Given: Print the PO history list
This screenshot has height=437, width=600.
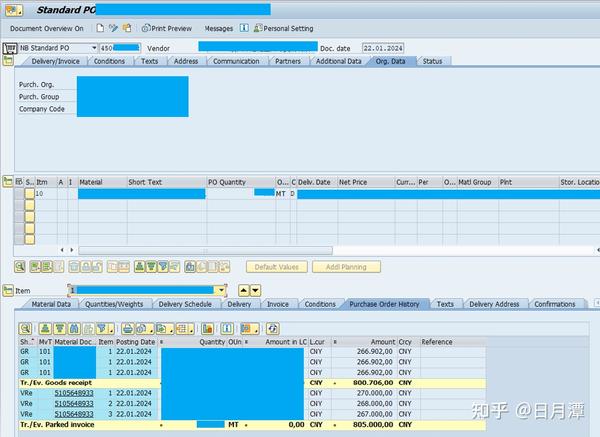Looking at the screenshot, I should 127,328.
